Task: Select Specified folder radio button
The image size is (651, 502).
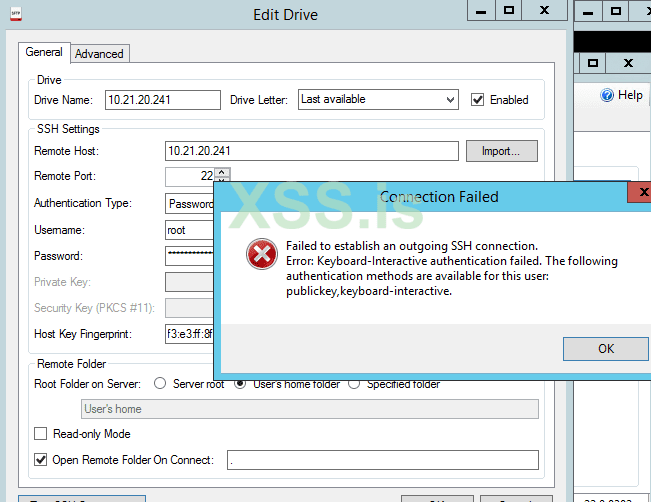Action: tap(354, 384)
